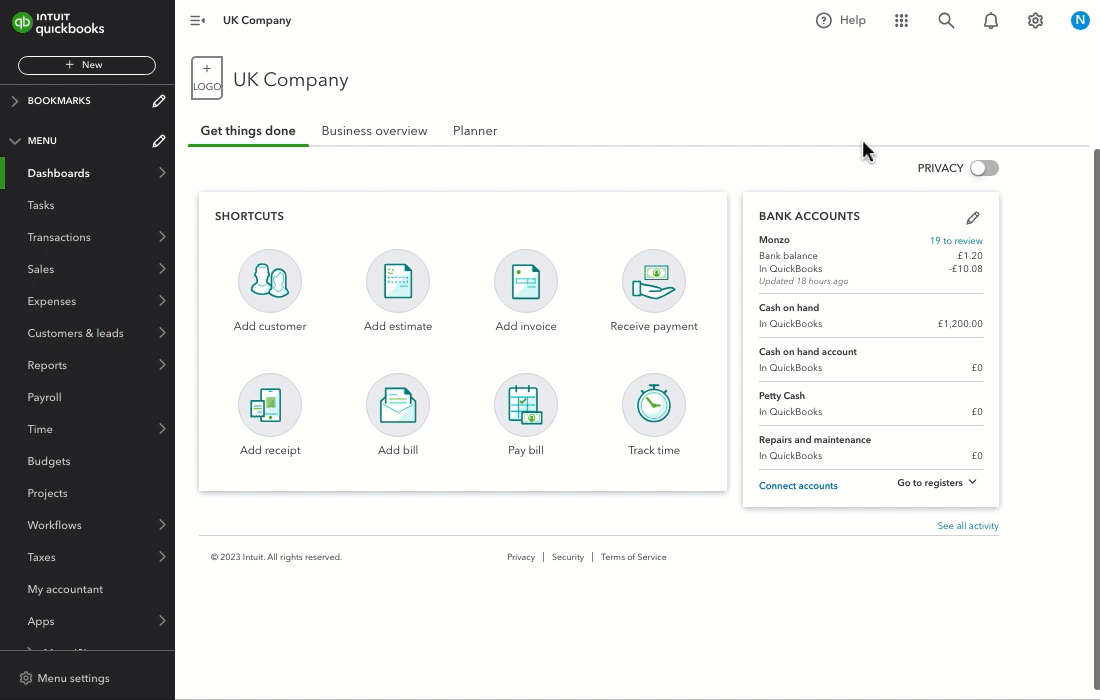
Task: Open the apps grid icon
Action: pyautogui.click(x=901, y=20)
